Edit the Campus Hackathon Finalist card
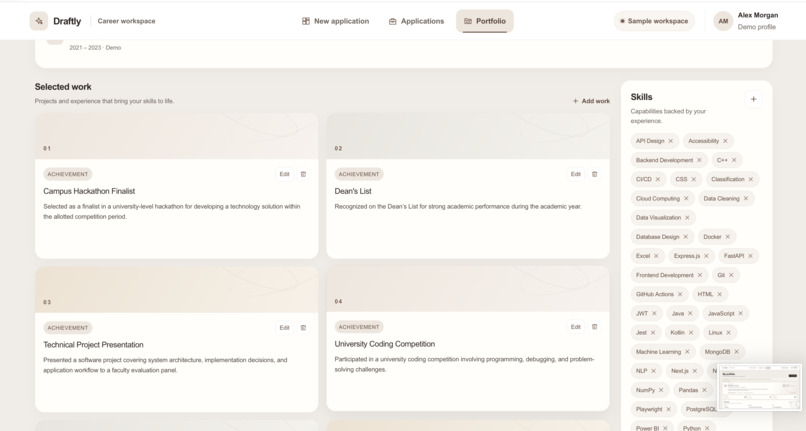Viewport: 806px width, 431px height. (x=284, y=174)
